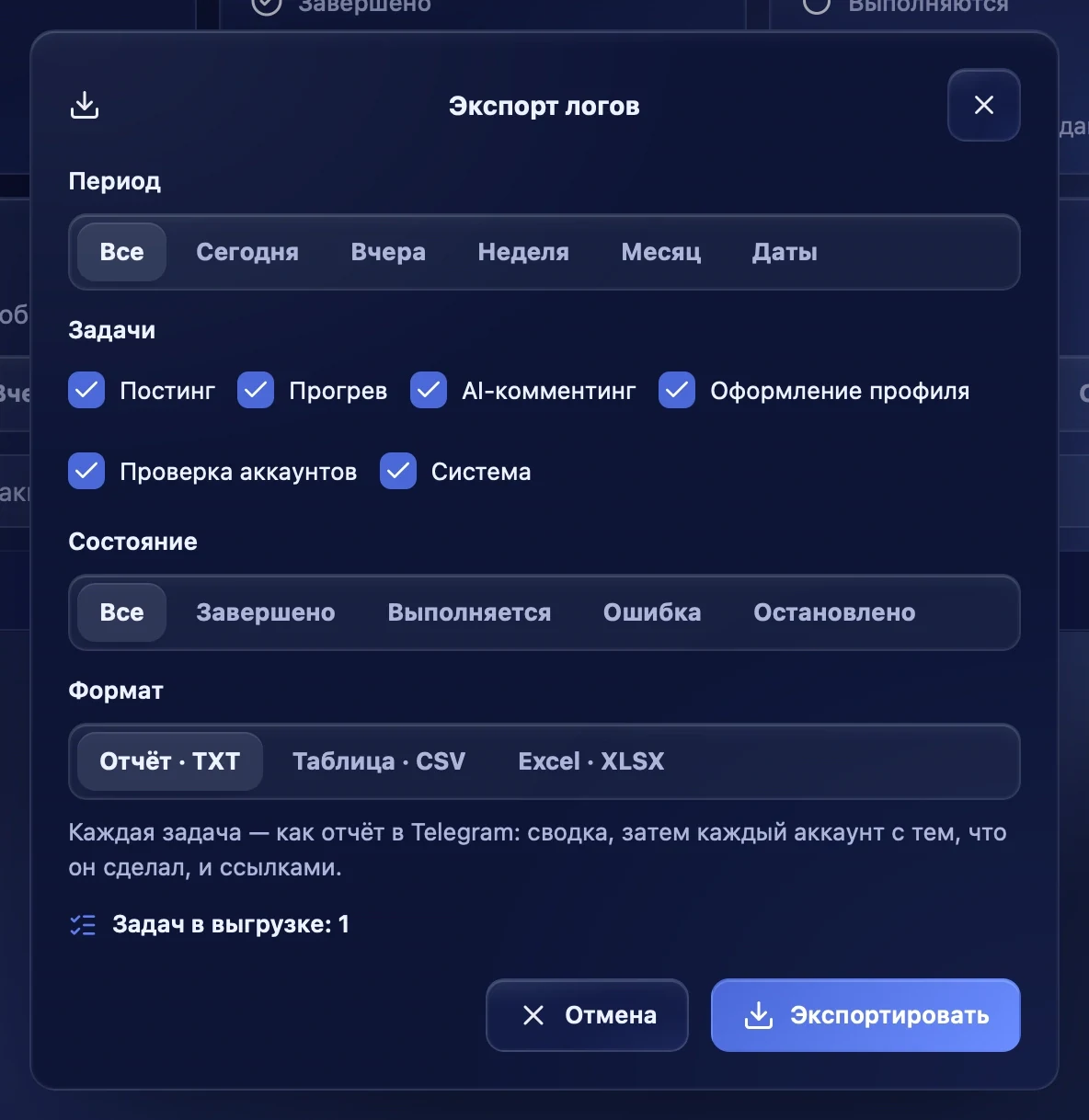The image size is (1089, 1120).
Task: Pick the Неделя period option
Action: tap(523, 252)
